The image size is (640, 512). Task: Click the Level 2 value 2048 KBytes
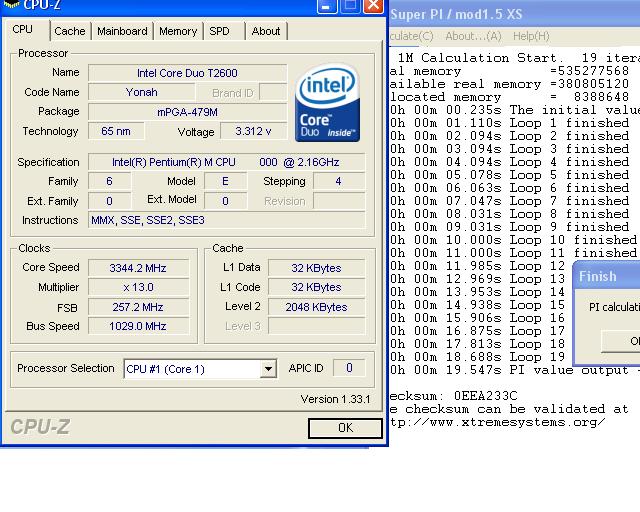(x=316, y=307)
